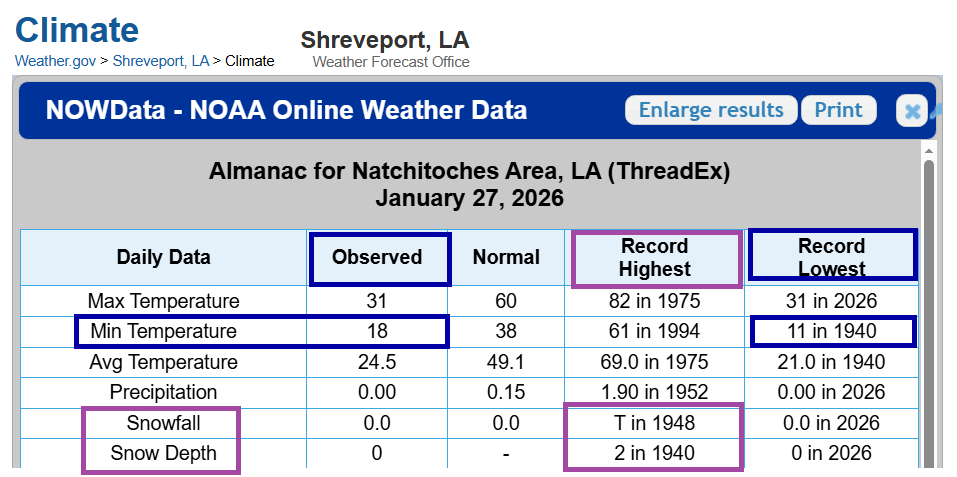Click observed Precipitation value 0.00

377,392
